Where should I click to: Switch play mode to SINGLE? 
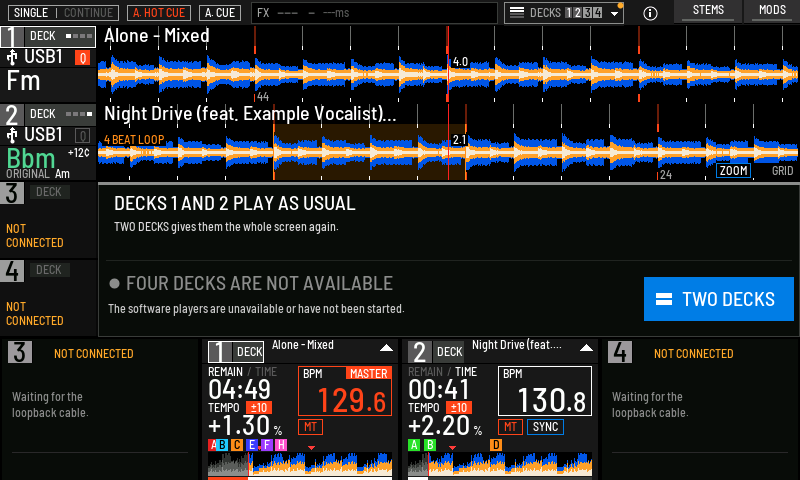[x=31, y=13]
